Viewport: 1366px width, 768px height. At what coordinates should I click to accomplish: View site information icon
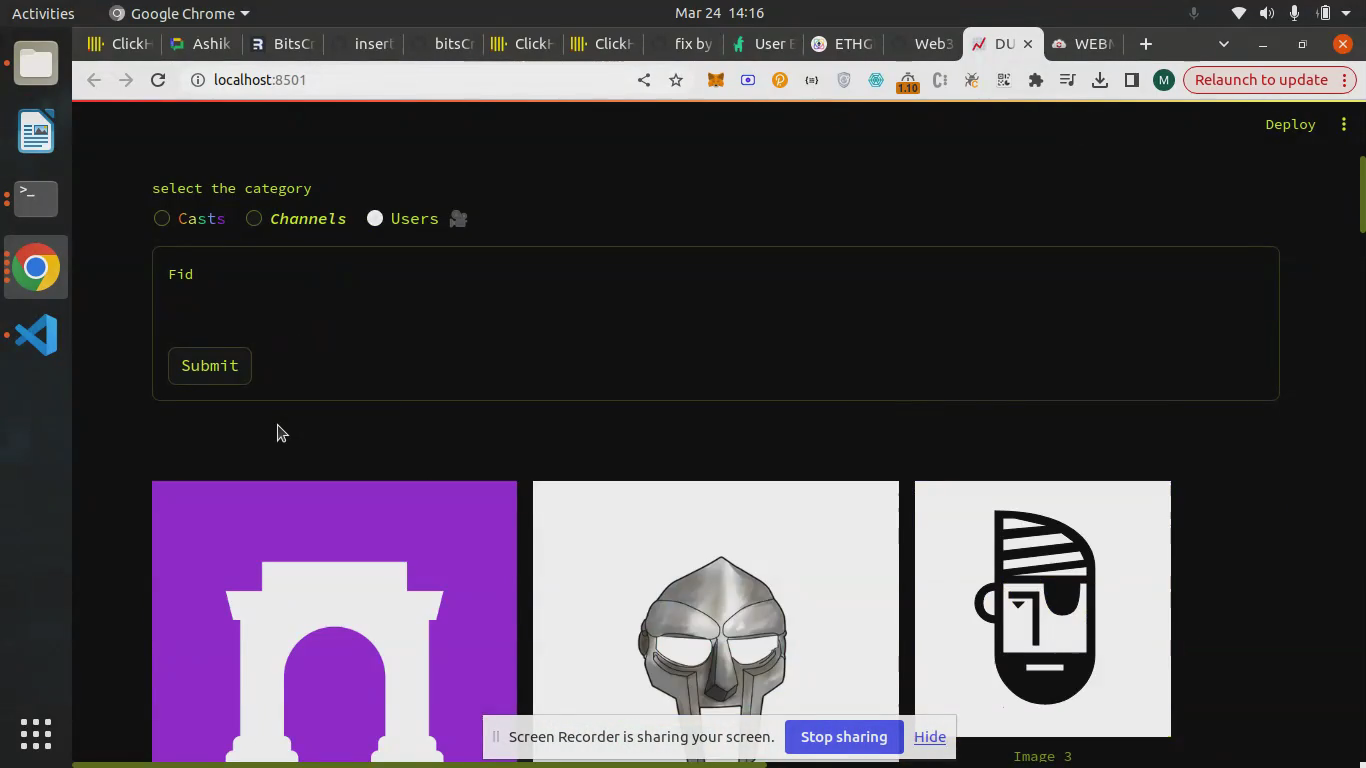click(x=197, y=80)
